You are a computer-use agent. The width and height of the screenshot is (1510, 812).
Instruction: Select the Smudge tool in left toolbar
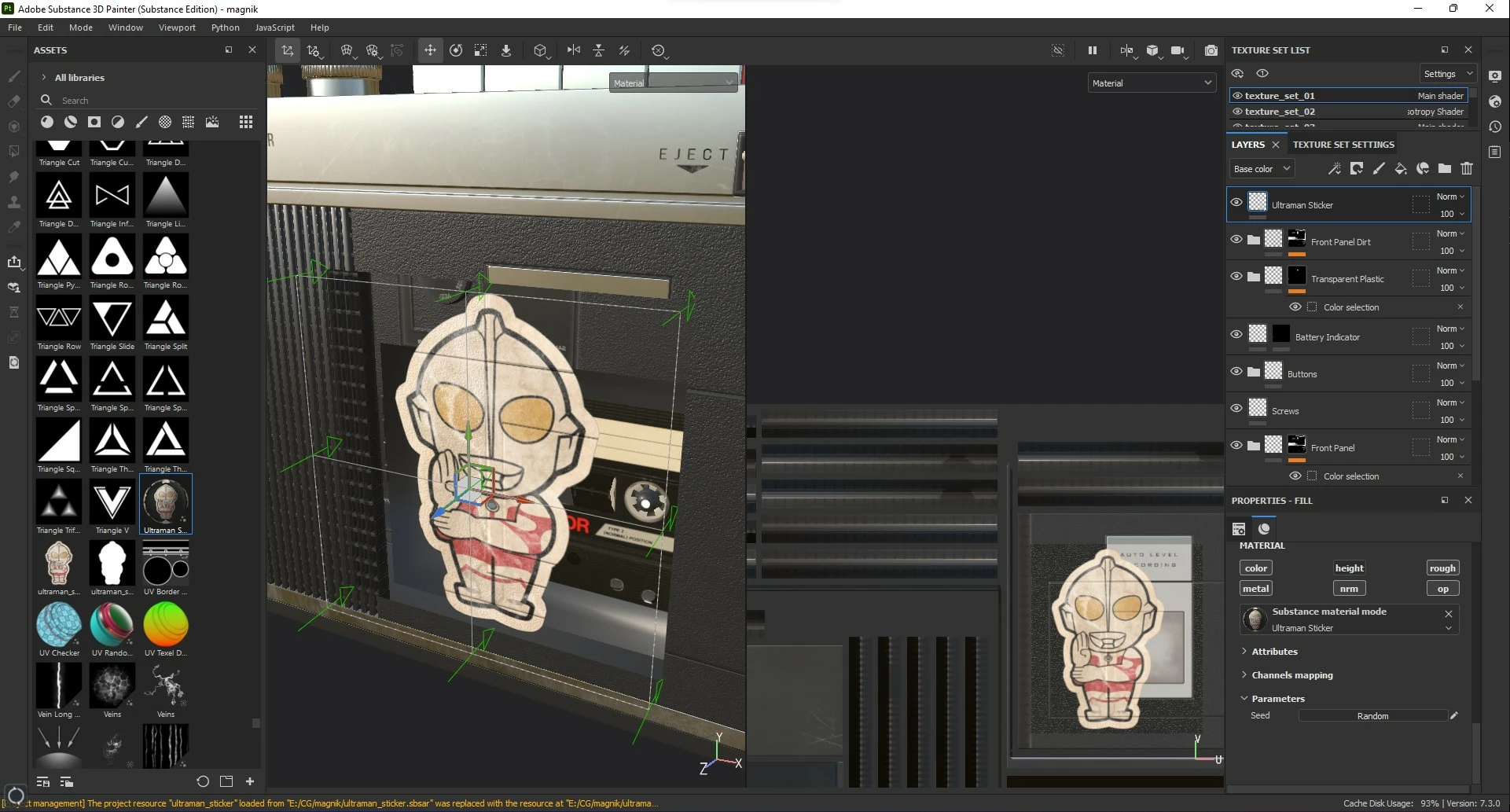(x=14, y=177)
